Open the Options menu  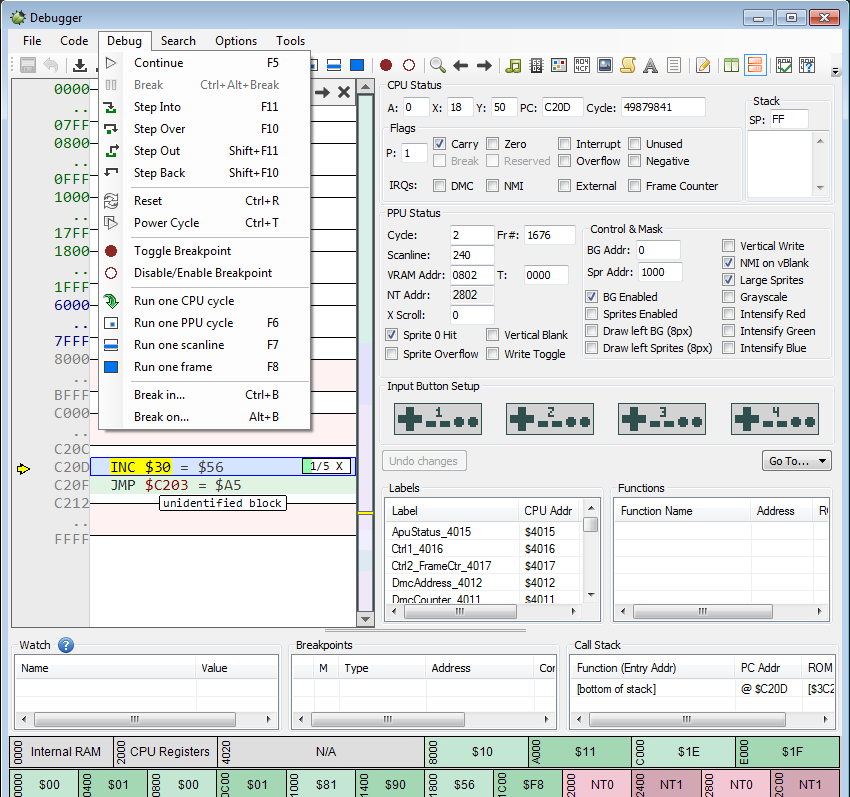236,41
